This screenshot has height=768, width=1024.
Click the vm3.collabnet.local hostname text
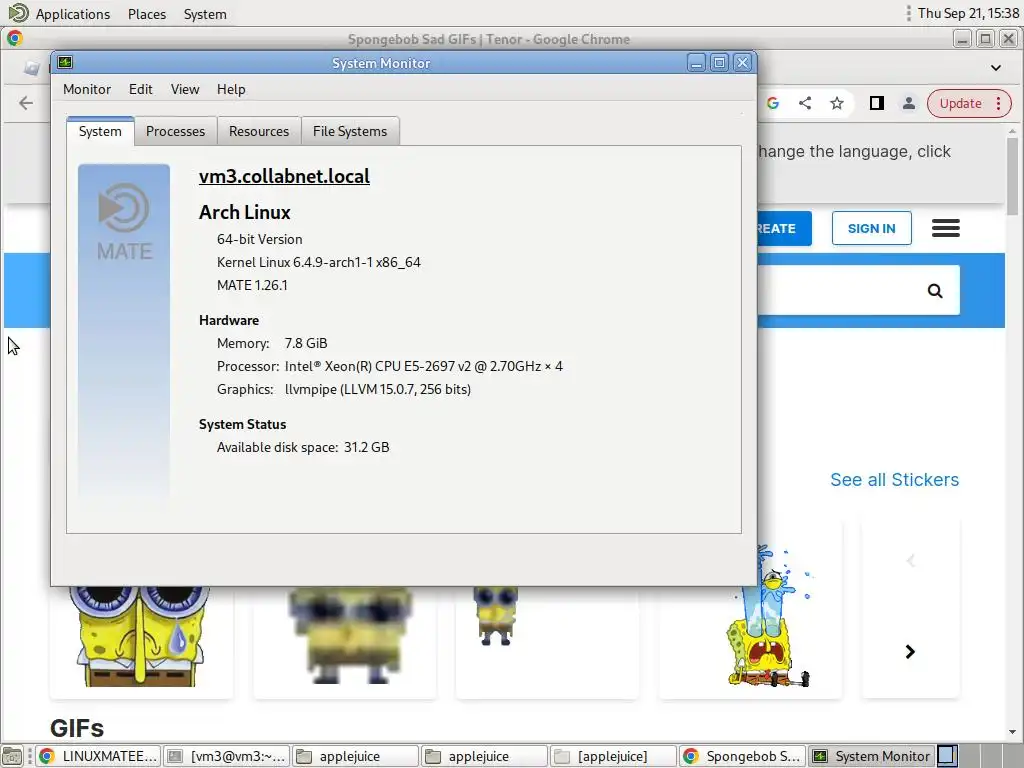tap(284, 176)
